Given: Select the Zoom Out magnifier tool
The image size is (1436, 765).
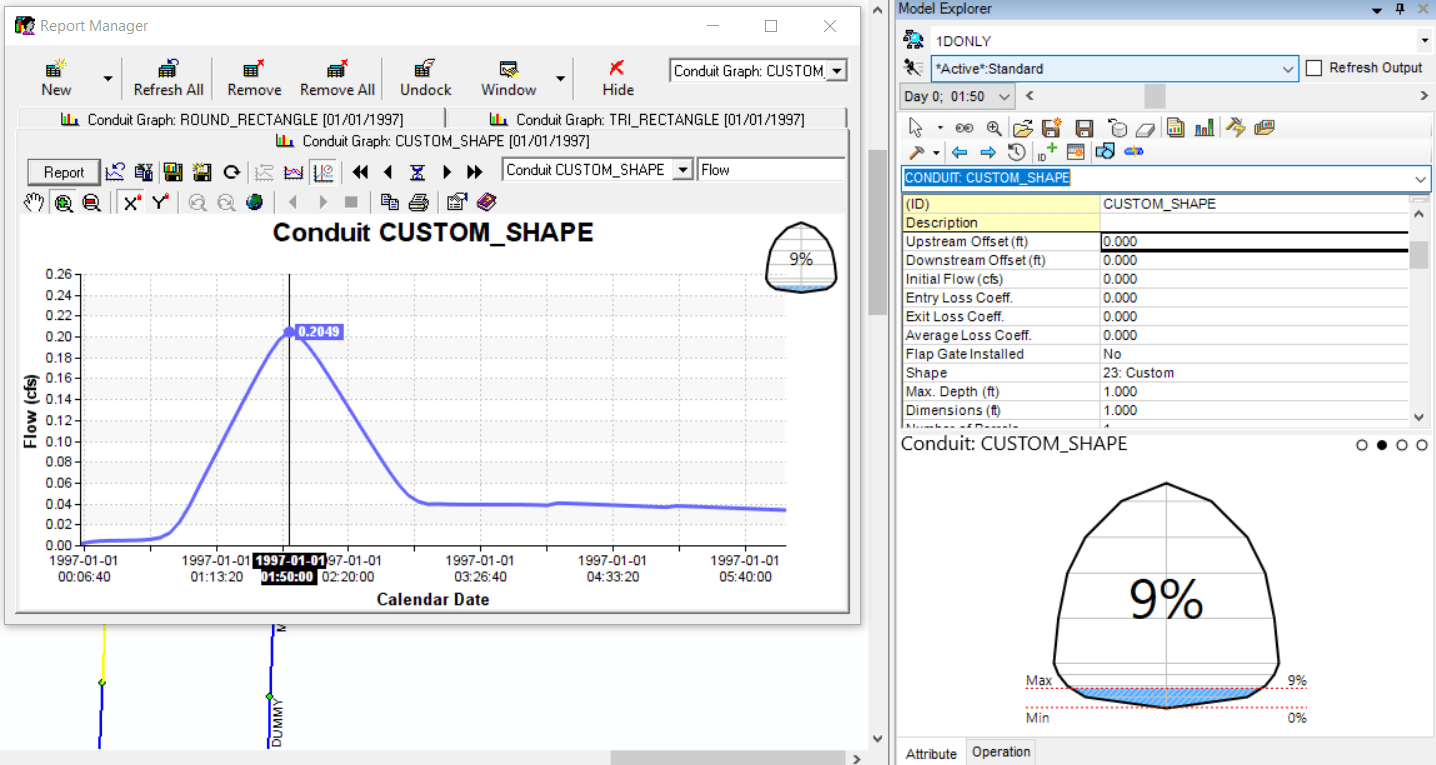Looking at the screenshot, I should [x=91, y=203].
